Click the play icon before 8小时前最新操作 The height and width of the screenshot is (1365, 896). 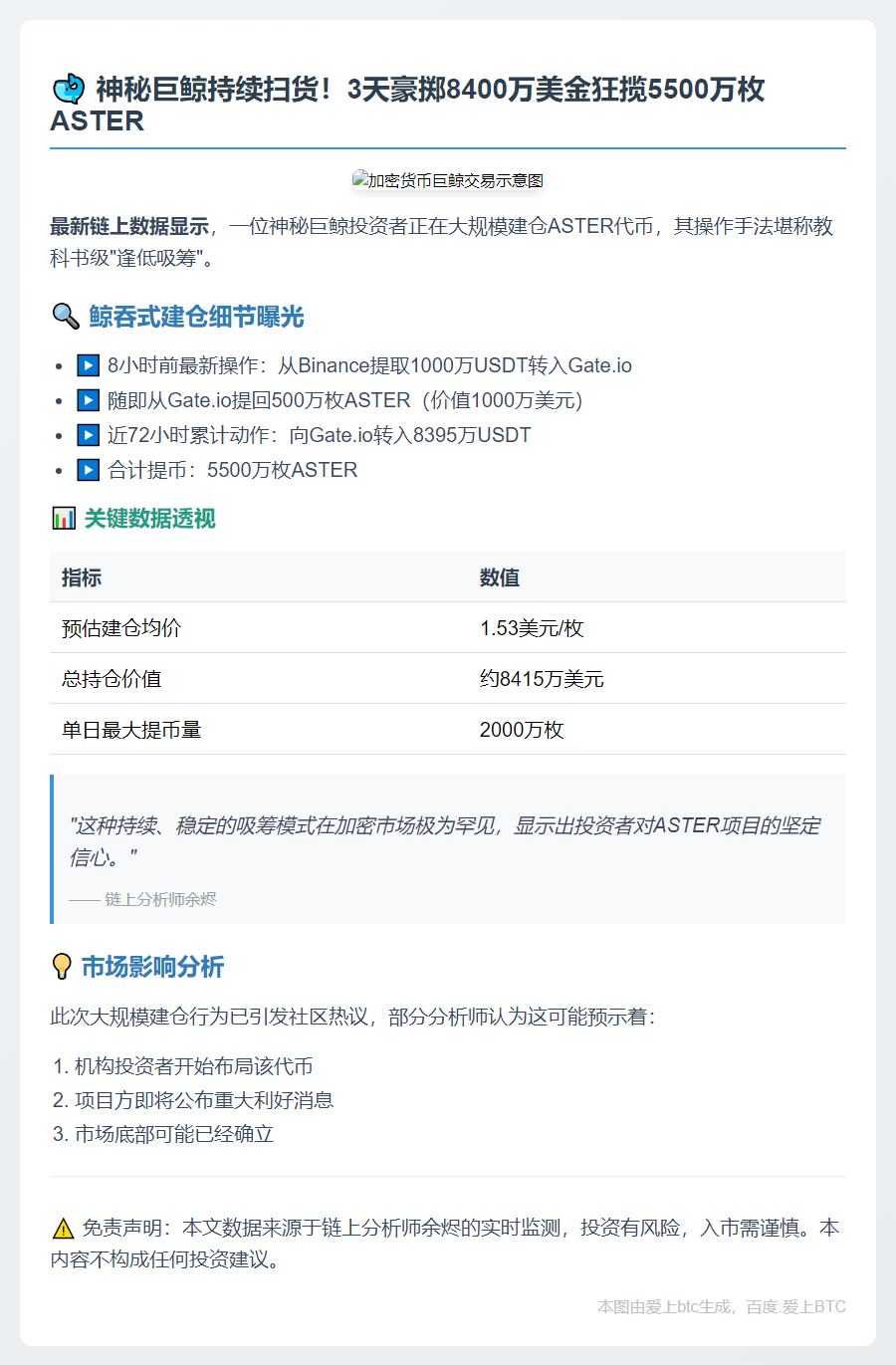tap(89, 365)
